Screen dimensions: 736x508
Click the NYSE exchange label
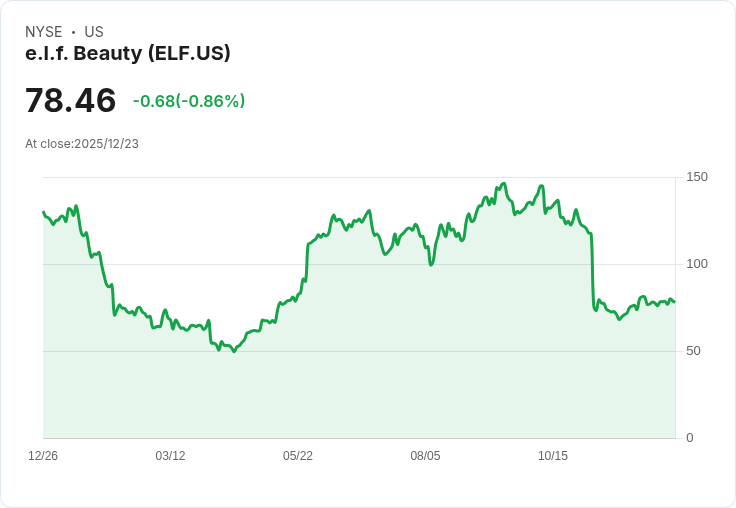44,32
